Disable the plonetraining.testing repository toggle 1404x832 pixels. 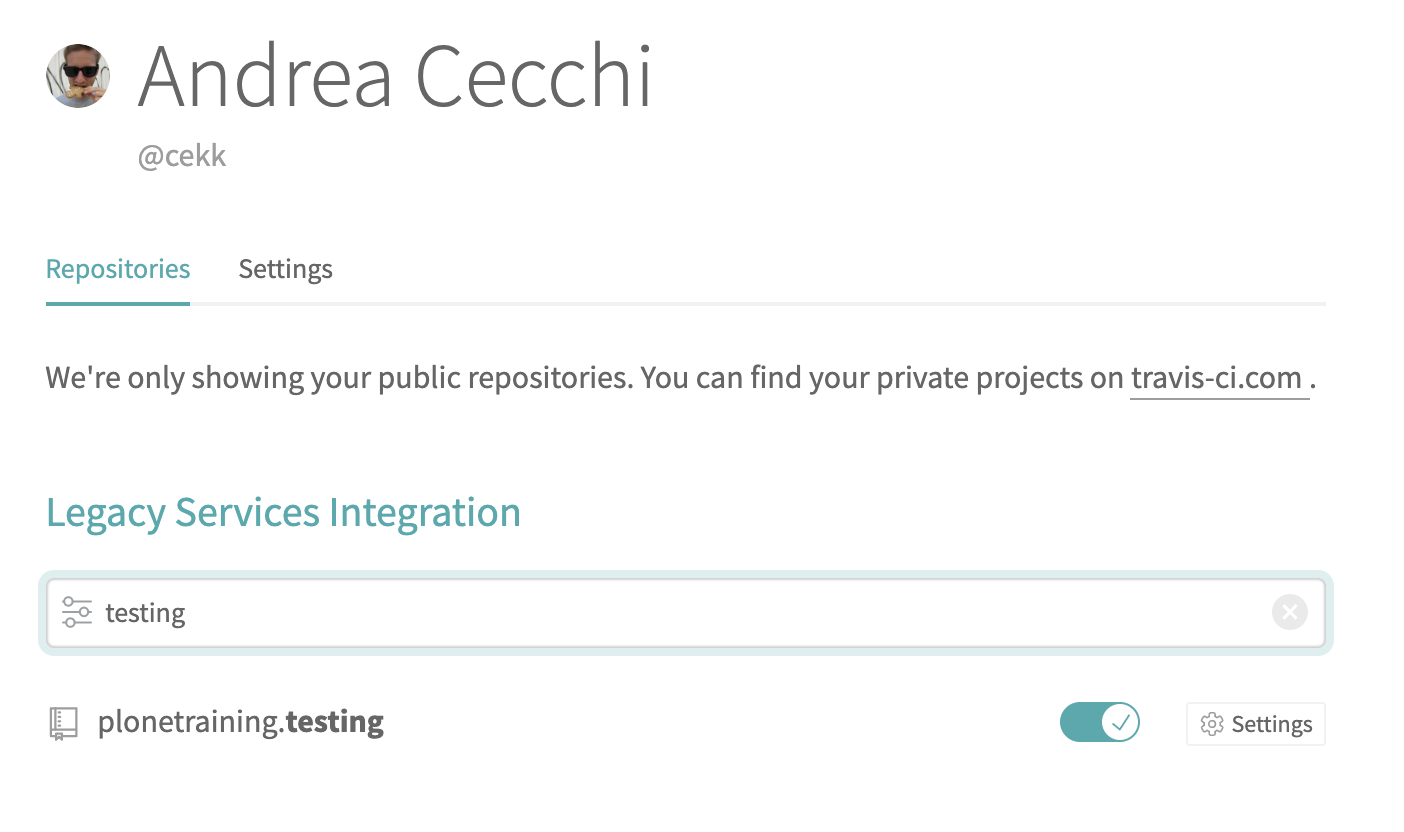1100,722
